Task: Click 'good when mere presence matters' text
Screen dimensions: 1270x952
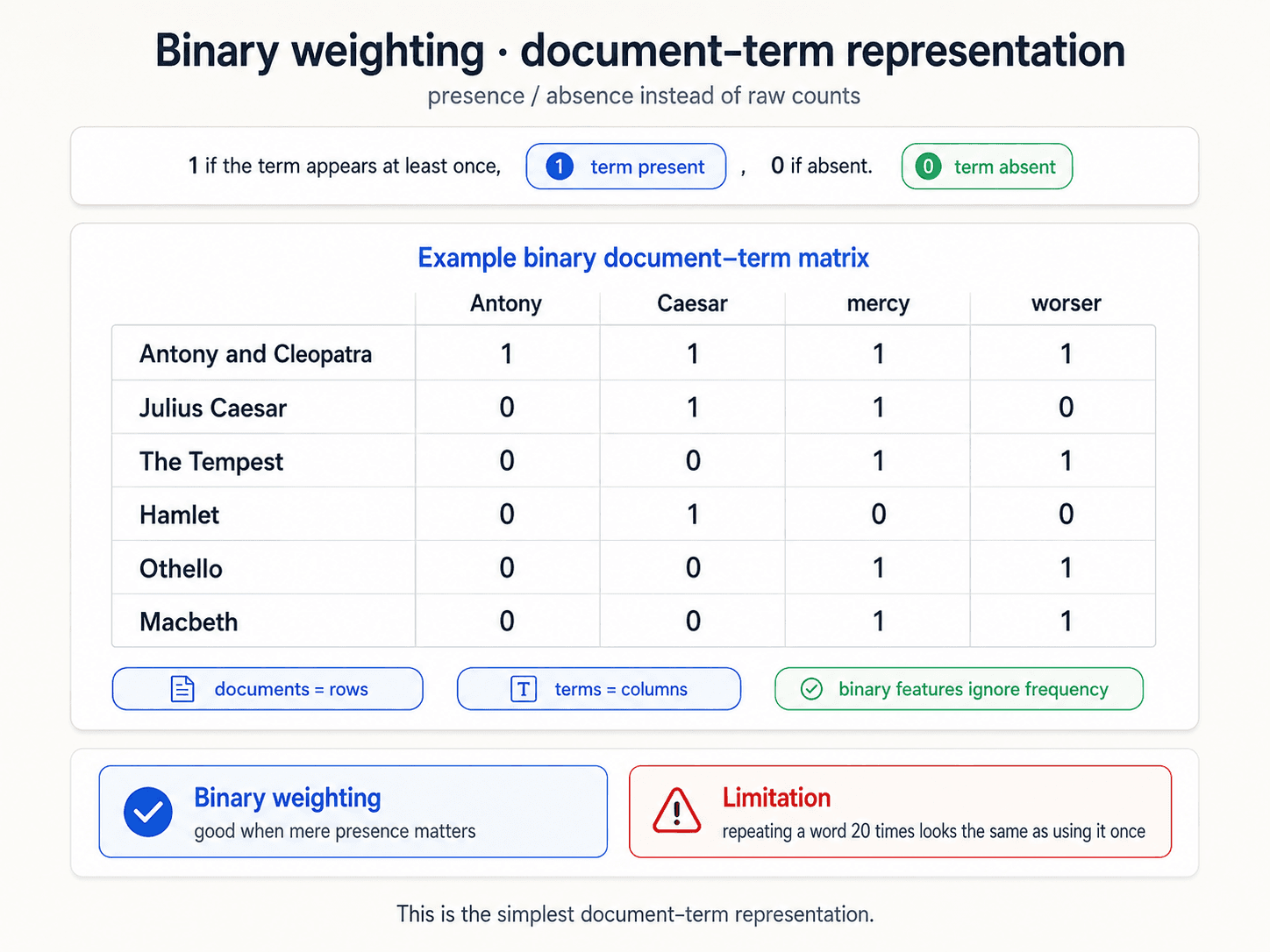Action: click(335, 831)
